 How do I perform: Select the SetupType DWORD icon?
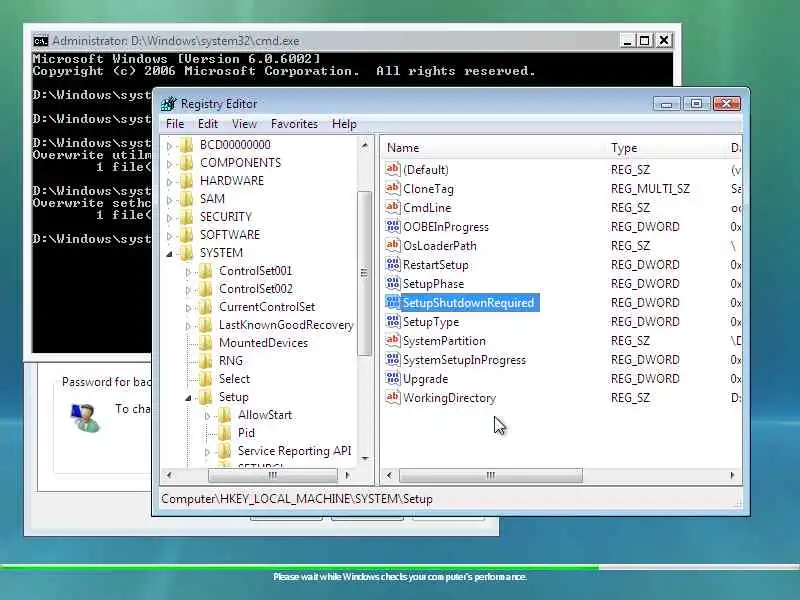pyautogui.click(x=392, y=321)
